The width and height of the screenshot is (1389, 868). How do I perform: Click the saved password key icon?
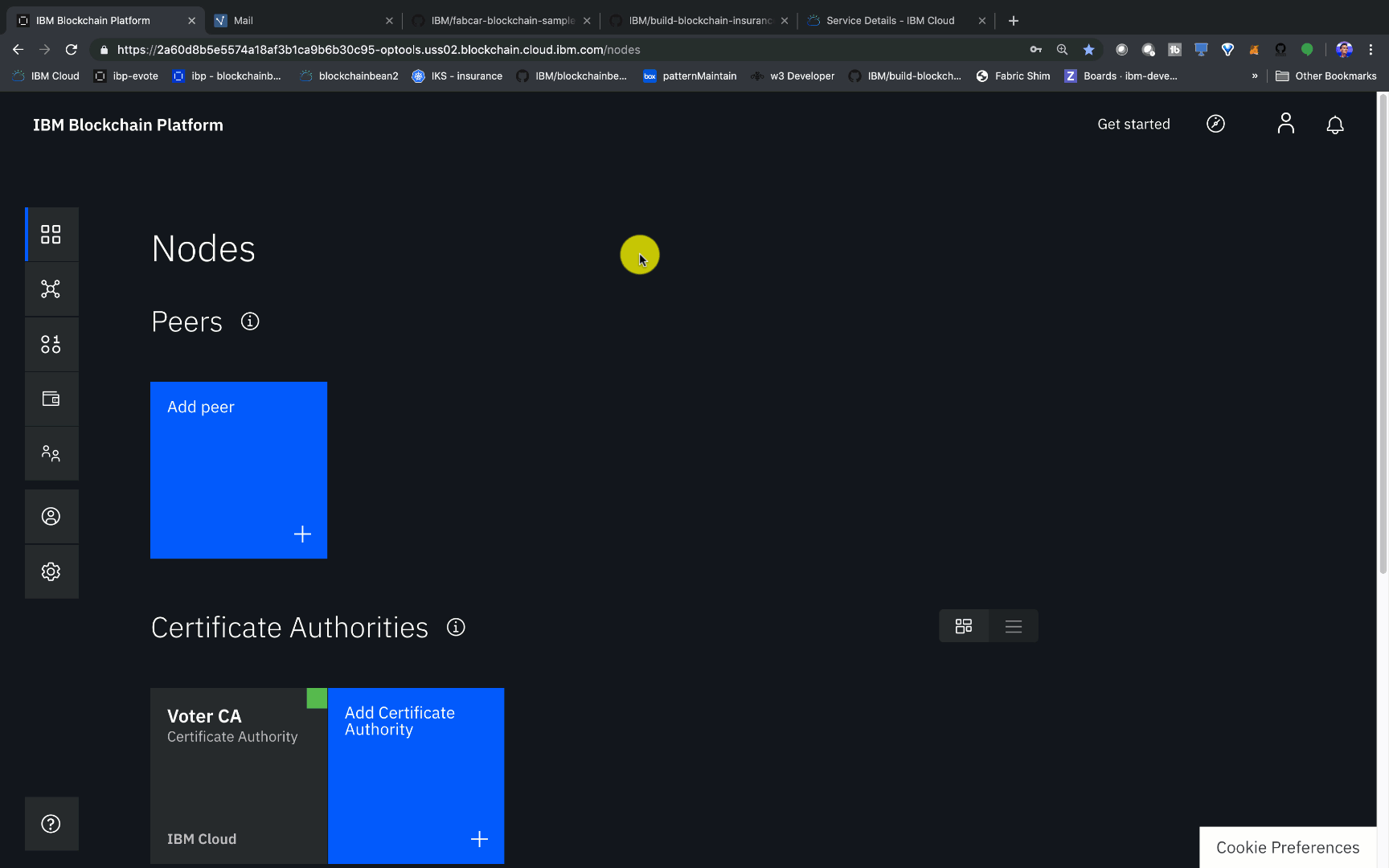1035,50
